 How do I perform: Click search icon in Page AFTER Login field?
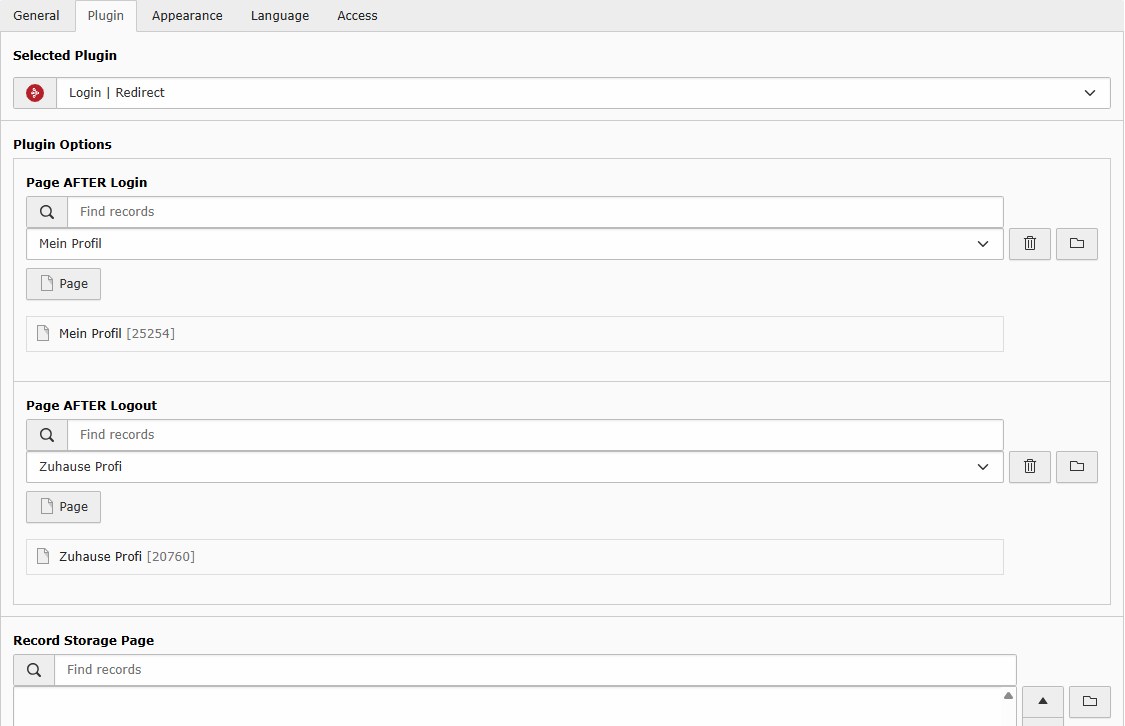(x=47, y=212)
